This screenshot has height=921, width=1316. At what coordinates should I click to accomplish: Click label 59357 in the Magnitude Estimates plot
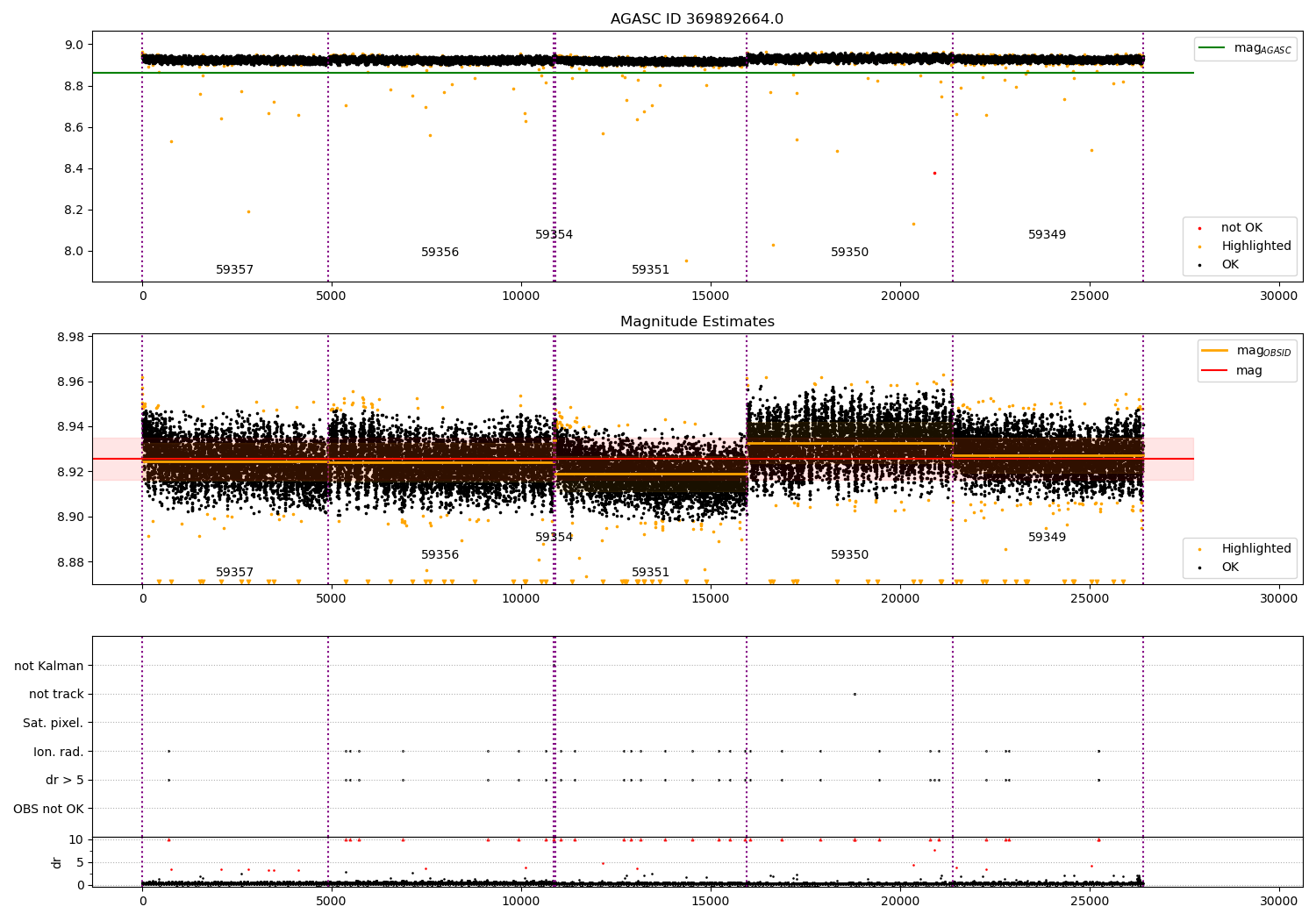coord(234,573)
